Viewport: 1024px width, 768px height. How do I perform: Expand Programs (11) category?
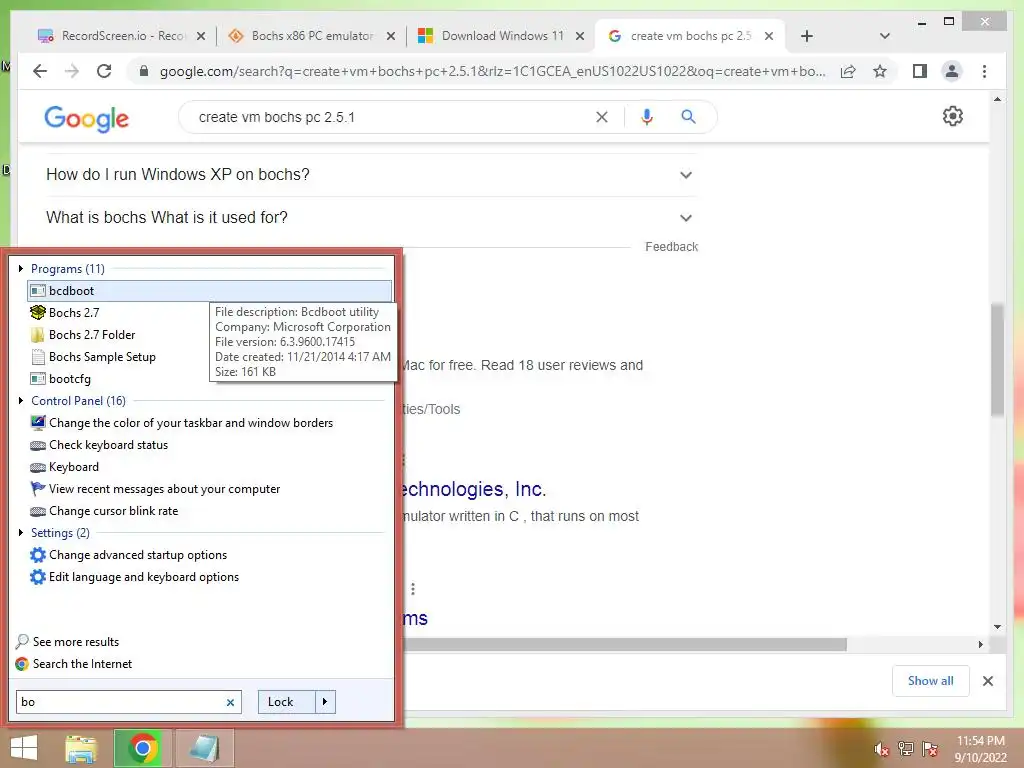pos(21,268)
